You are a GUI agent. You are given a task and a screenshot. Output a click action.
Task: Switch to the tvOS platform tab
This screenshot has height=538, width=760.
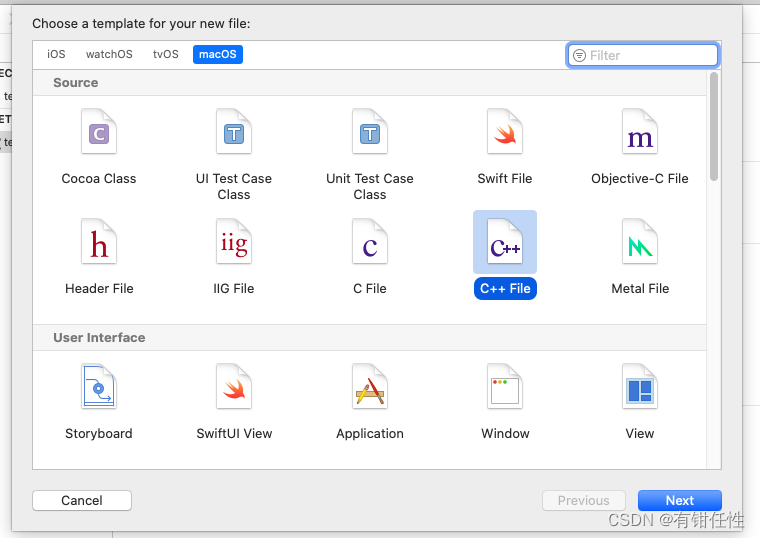pos(165,54)
